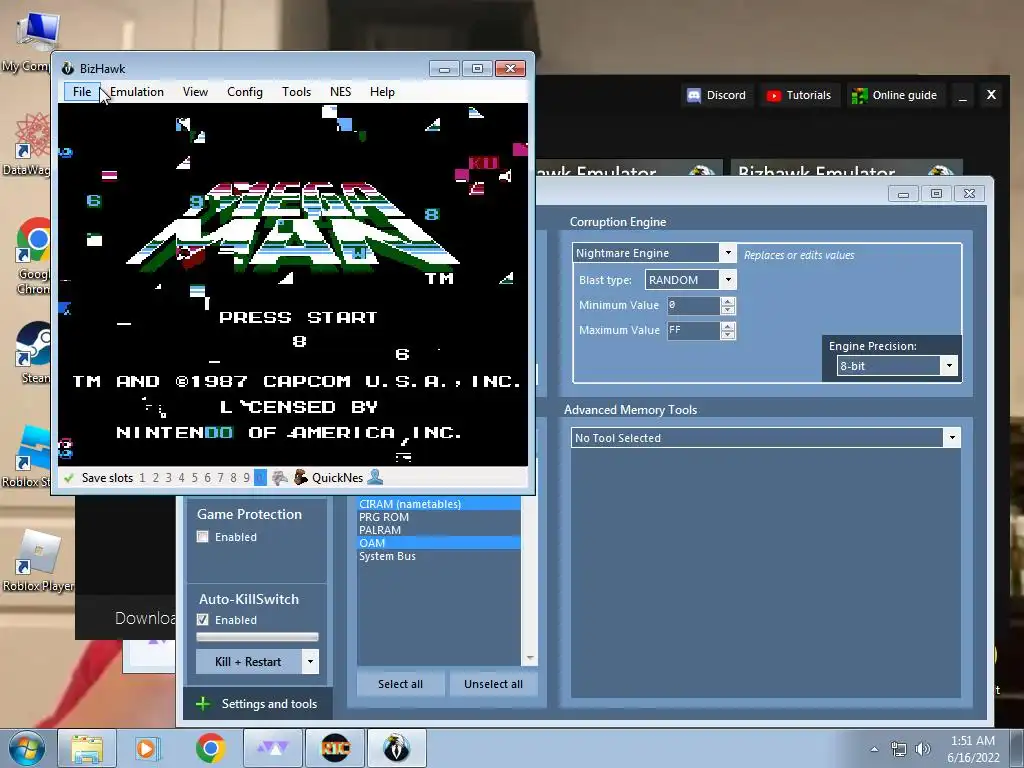Screen dimensions: 1024x768
Task: Open NES menu in BizHawk
Action: click(x=340, y=92)
